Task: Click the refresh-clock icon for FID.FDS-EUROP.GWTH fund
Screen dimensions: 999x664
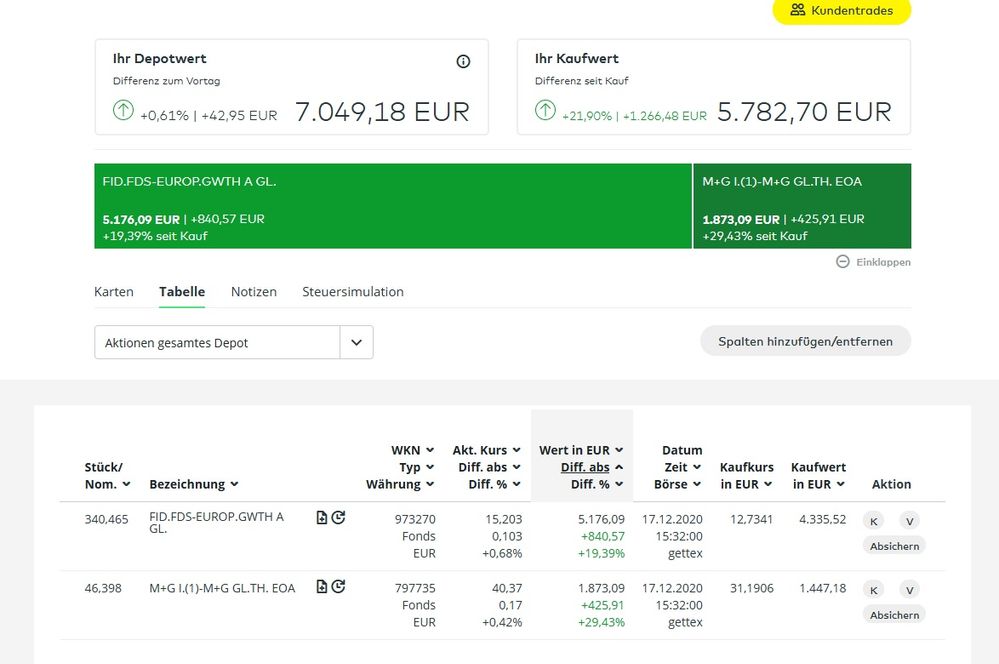Action: pos(338,517)
